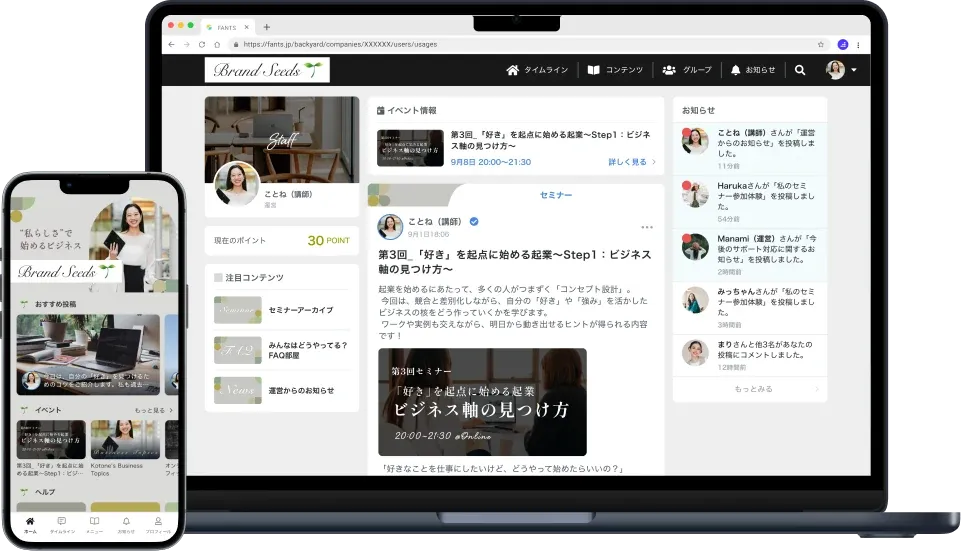
Task: Click the Seminar thumbnail in 注目コンテンツ
Action: (238, 310)
